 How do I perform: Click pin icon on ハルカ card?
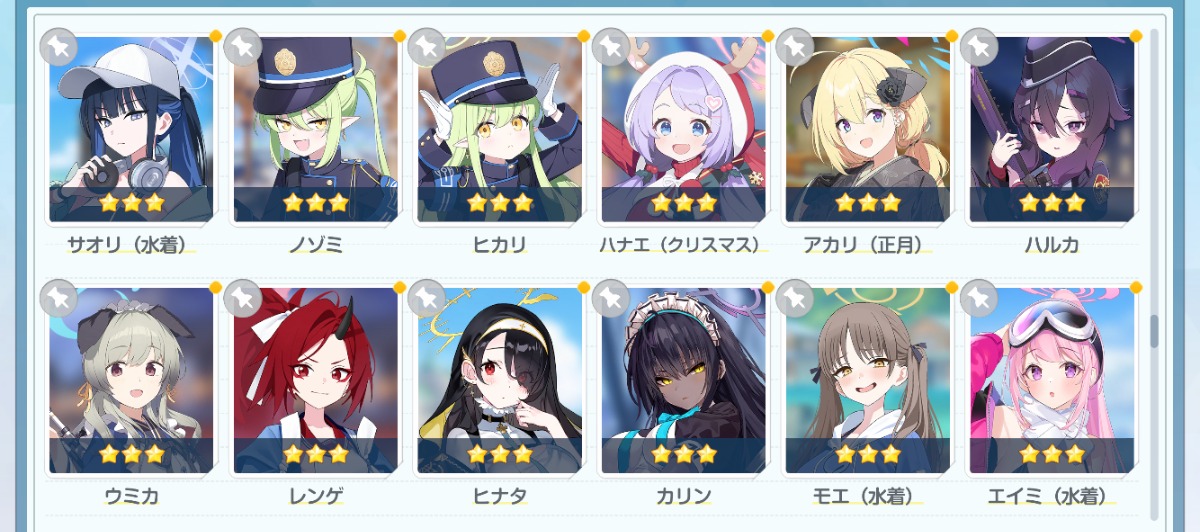pyautogui.click(x=979, y=46)
